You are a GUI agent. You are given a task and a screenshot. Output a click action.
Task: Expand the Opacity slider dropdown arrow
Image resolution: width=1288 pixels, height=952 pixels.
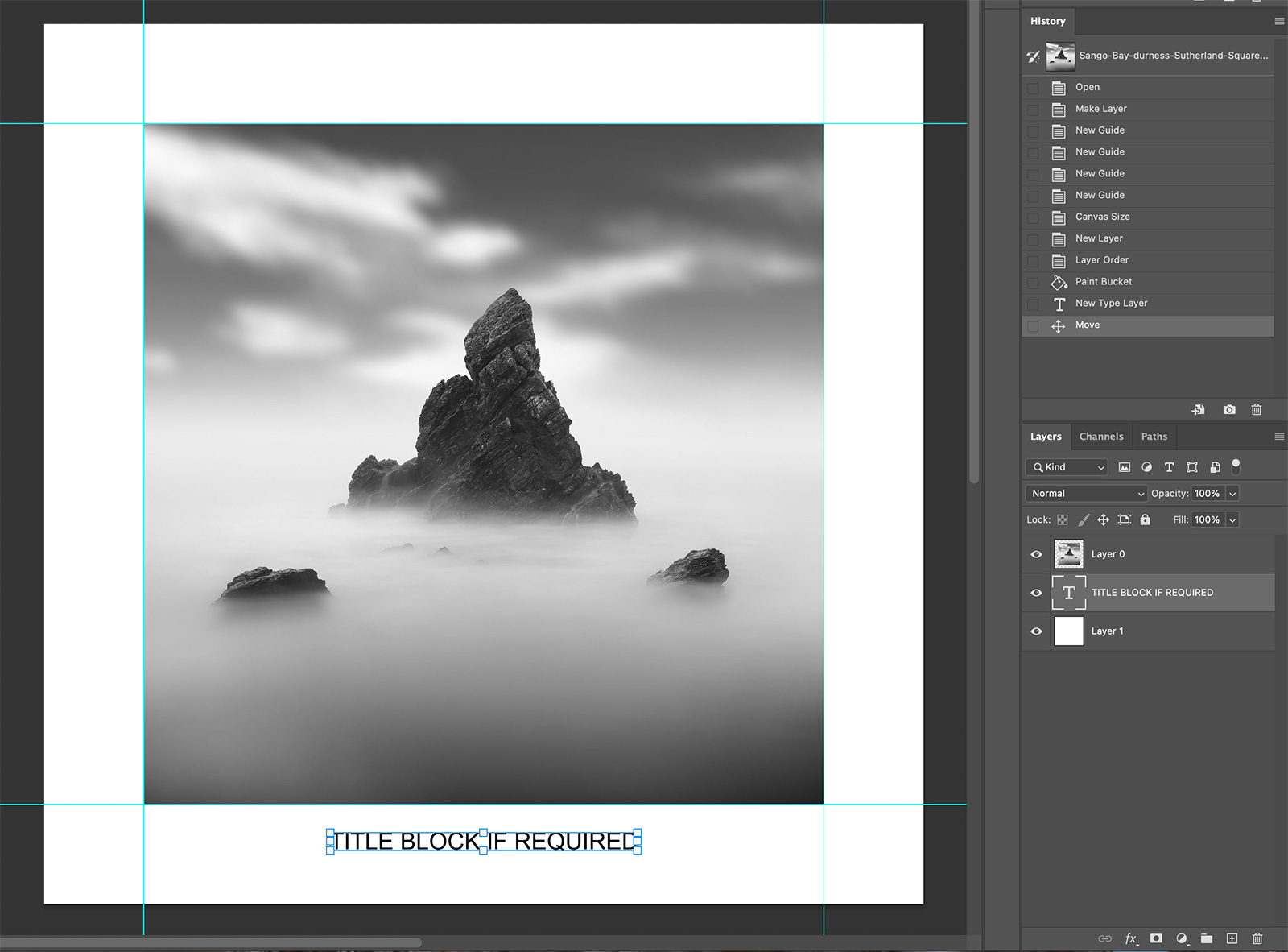point(1232,494)
